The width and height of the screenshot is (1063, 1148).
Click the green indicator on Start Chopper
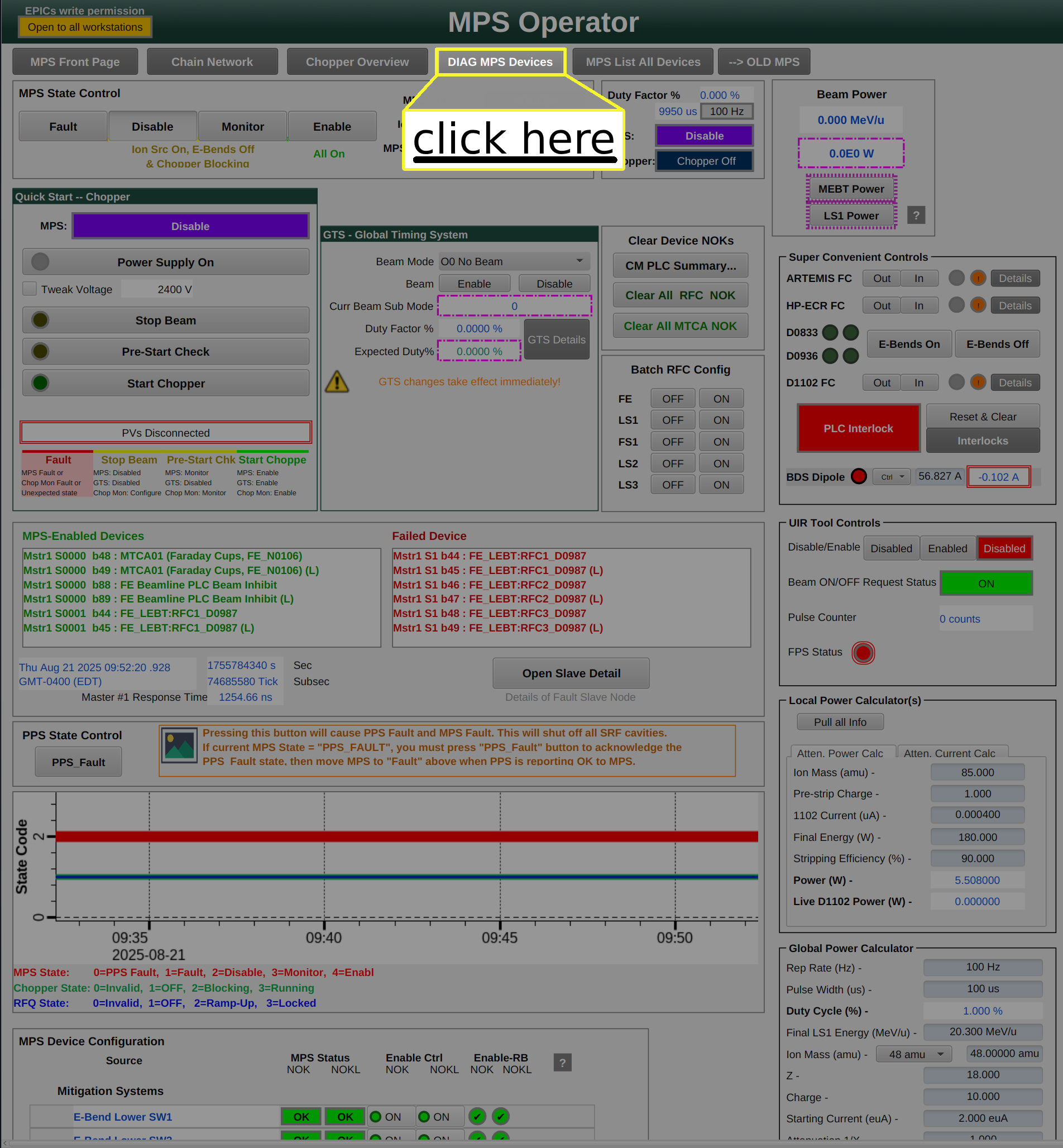tap(40, 383)
